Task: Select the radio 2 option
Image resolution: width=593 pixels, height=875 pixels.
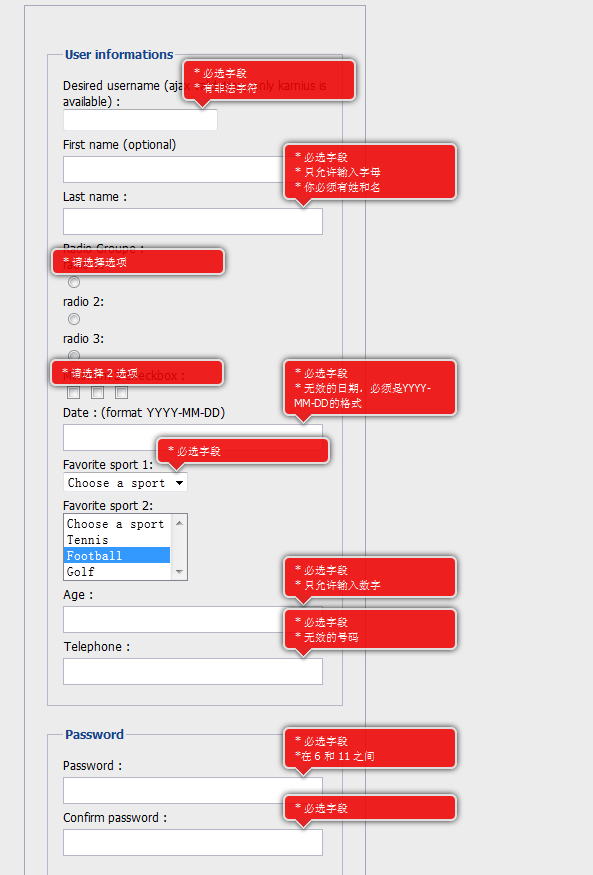Action: (74, 319)
